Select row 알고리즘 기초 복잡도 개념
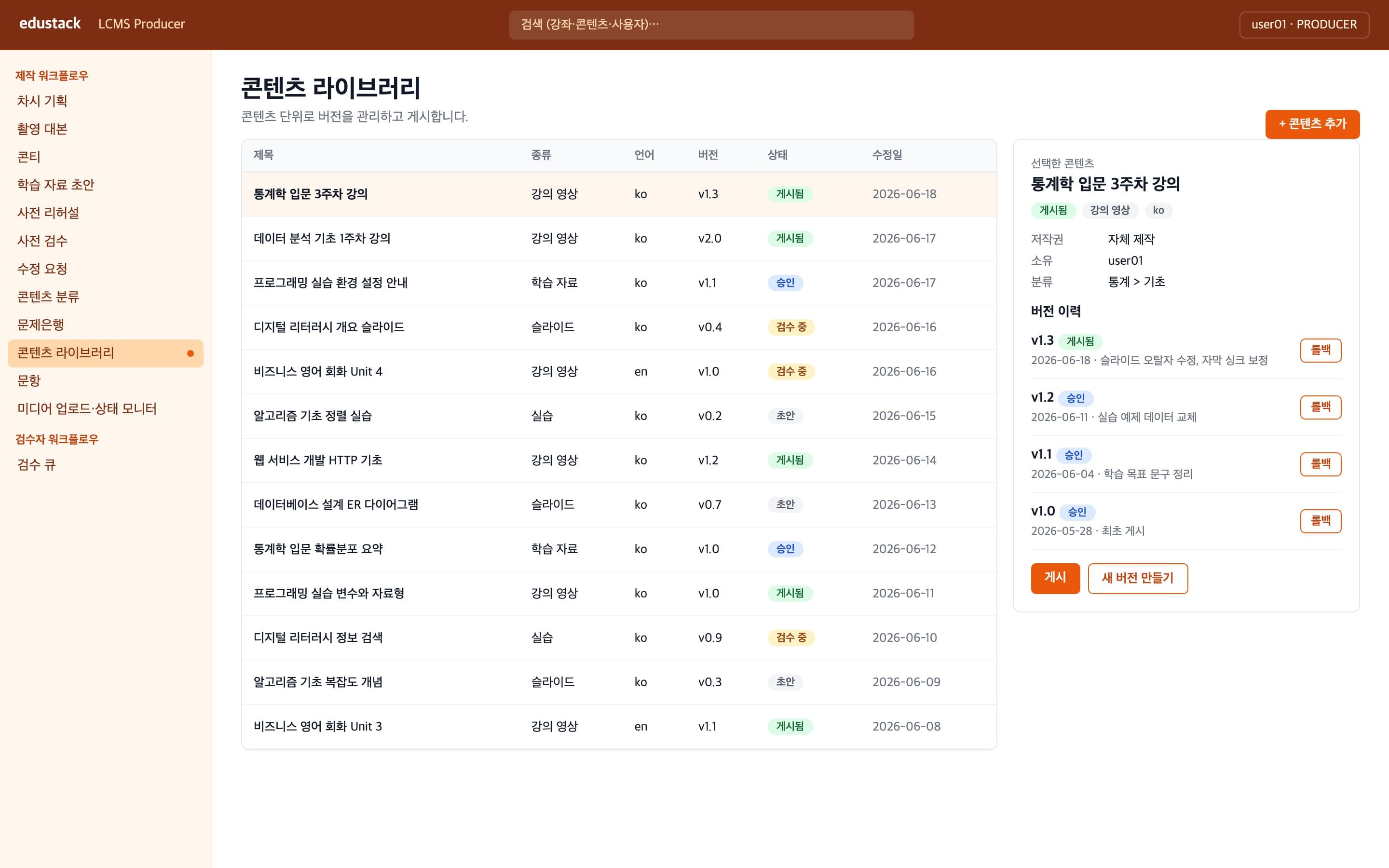The height and width of the screenshot is (868, 1389). 619,682
